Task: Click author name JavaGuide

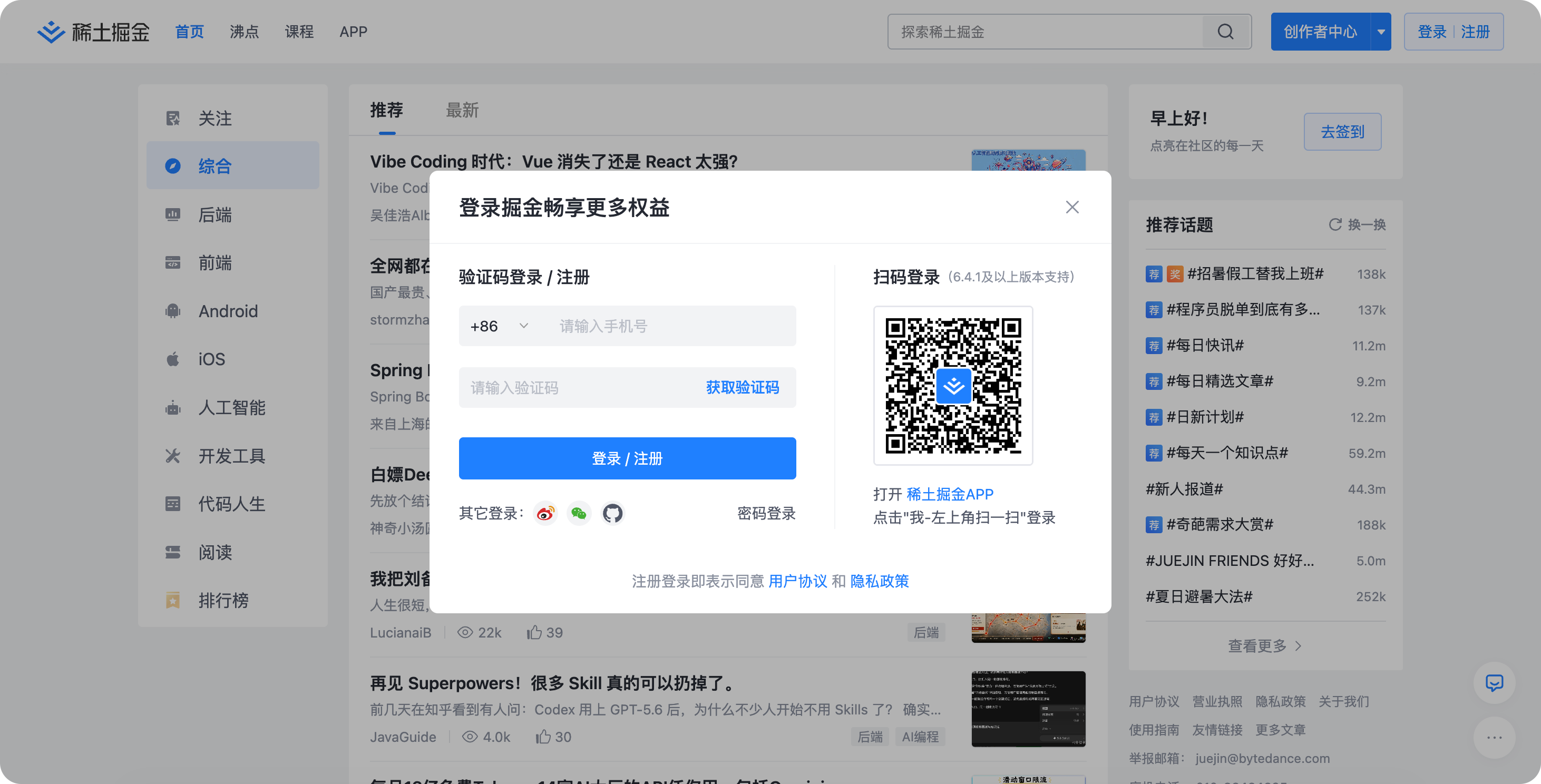Action: 403,737
